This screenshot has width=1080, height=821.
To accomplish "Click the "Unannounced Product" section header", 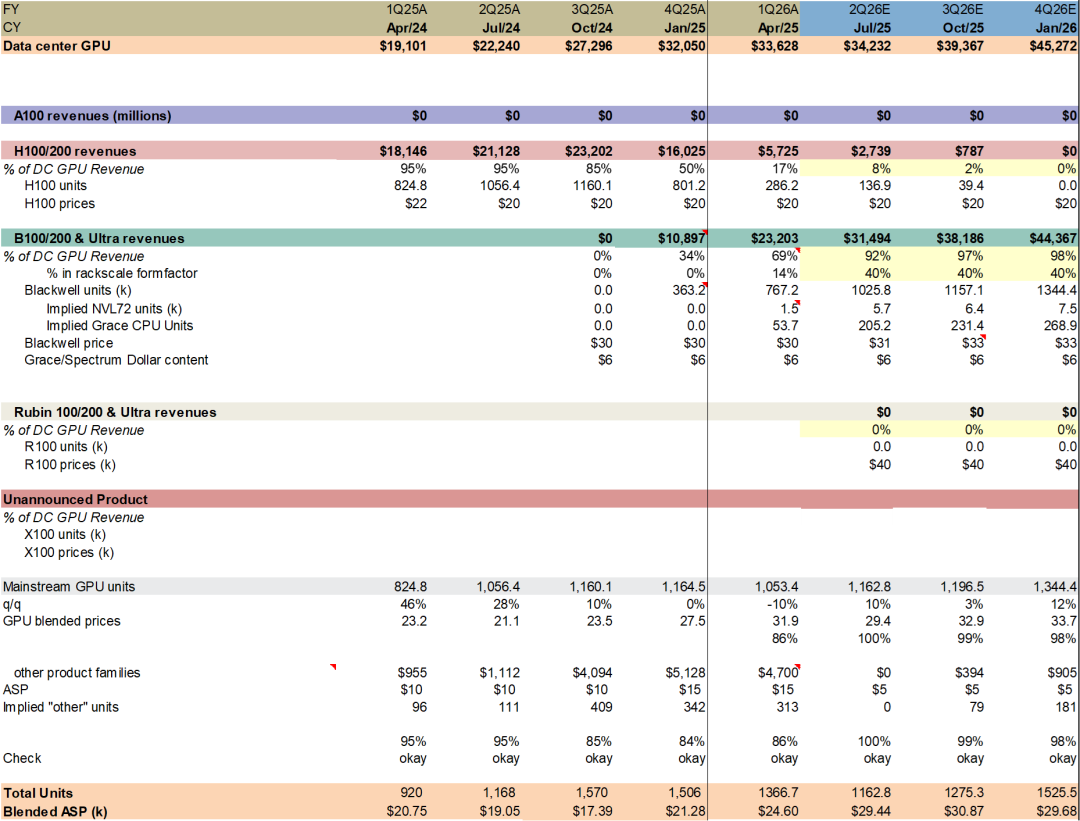I will pyautogui.click(x=75, y=499).
